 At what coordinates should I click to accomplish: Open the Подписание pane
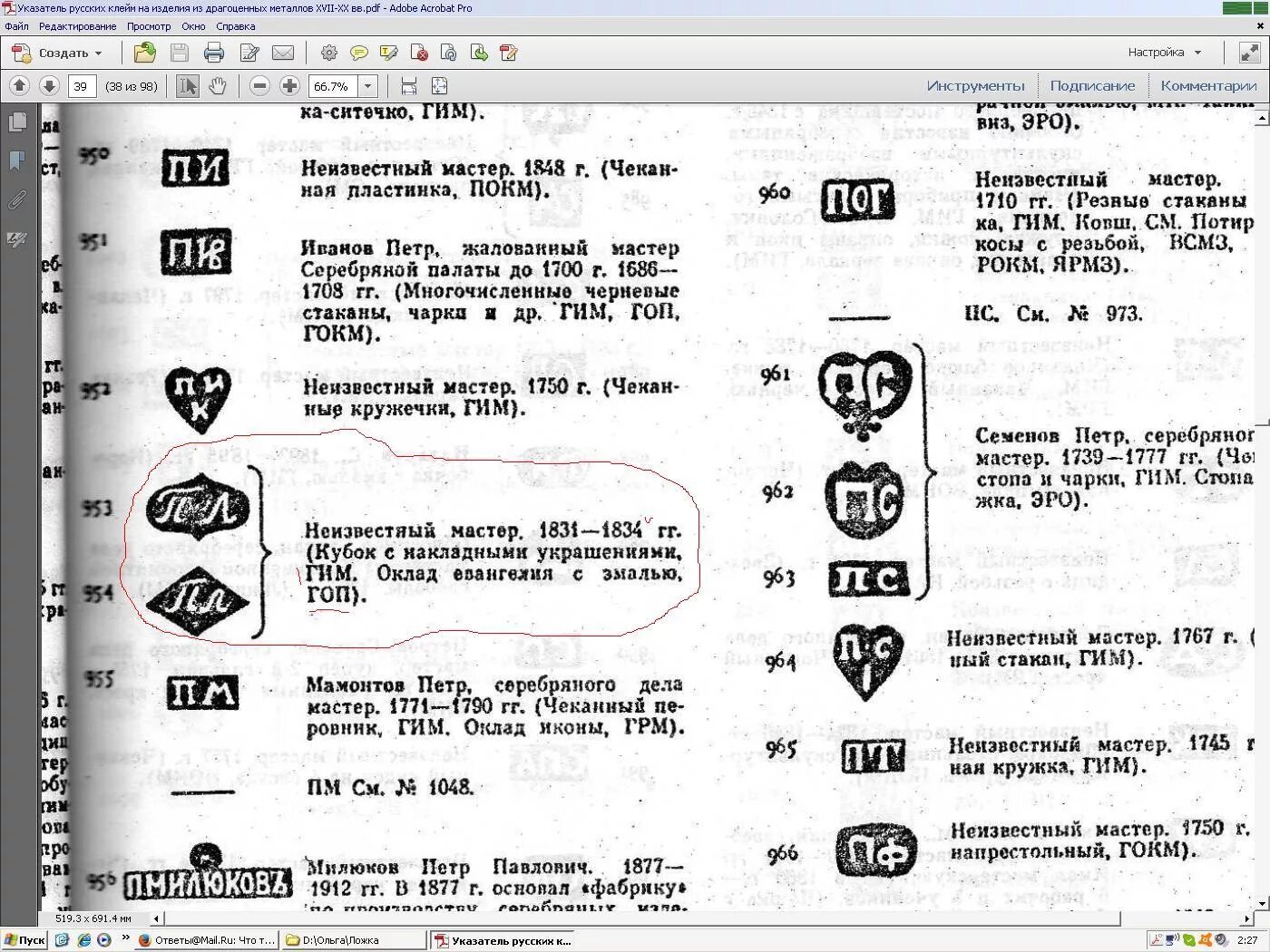tap(1092, 86)
